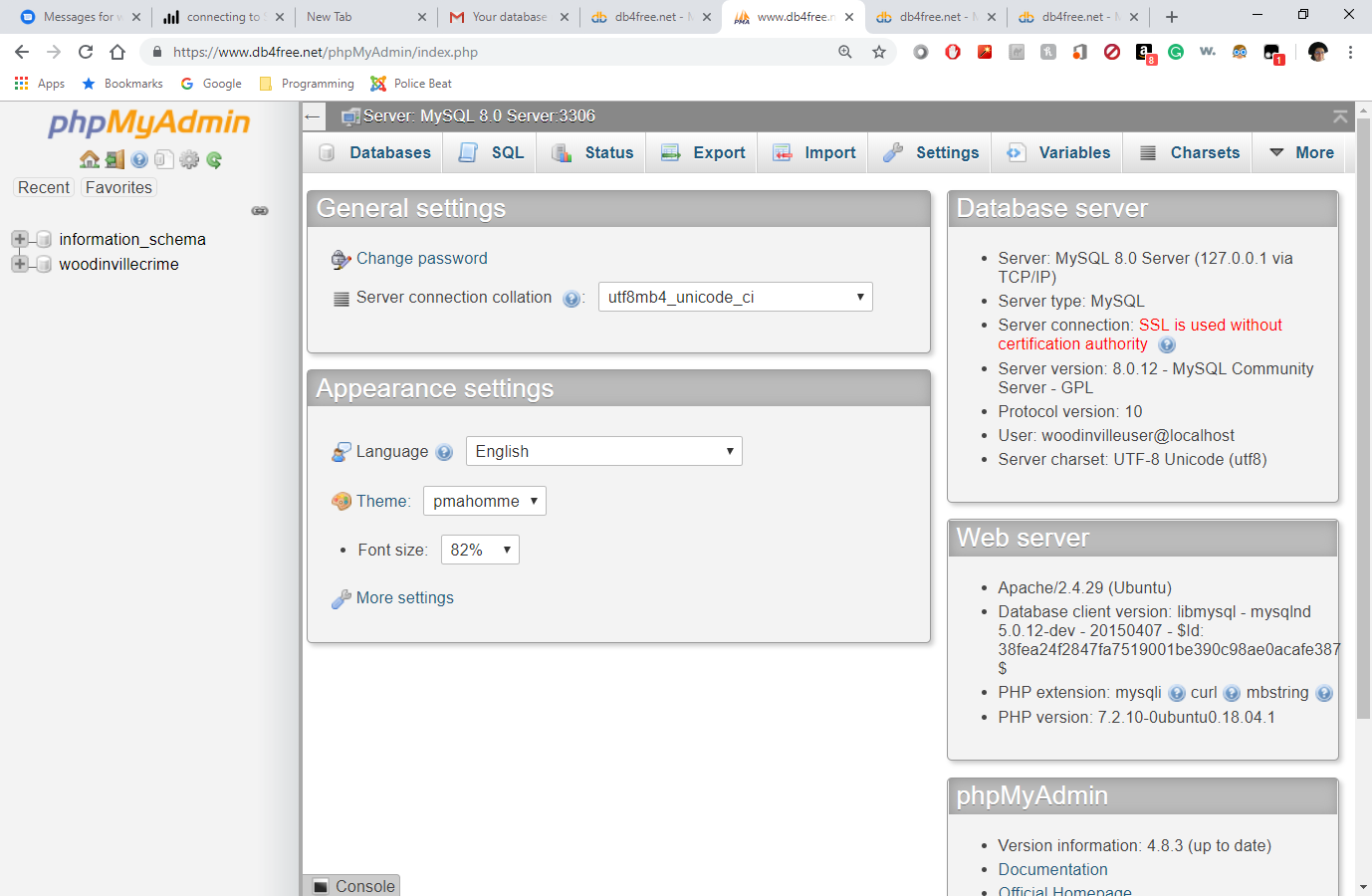Reload navigation panel with green refresh icon

[214, 159]
